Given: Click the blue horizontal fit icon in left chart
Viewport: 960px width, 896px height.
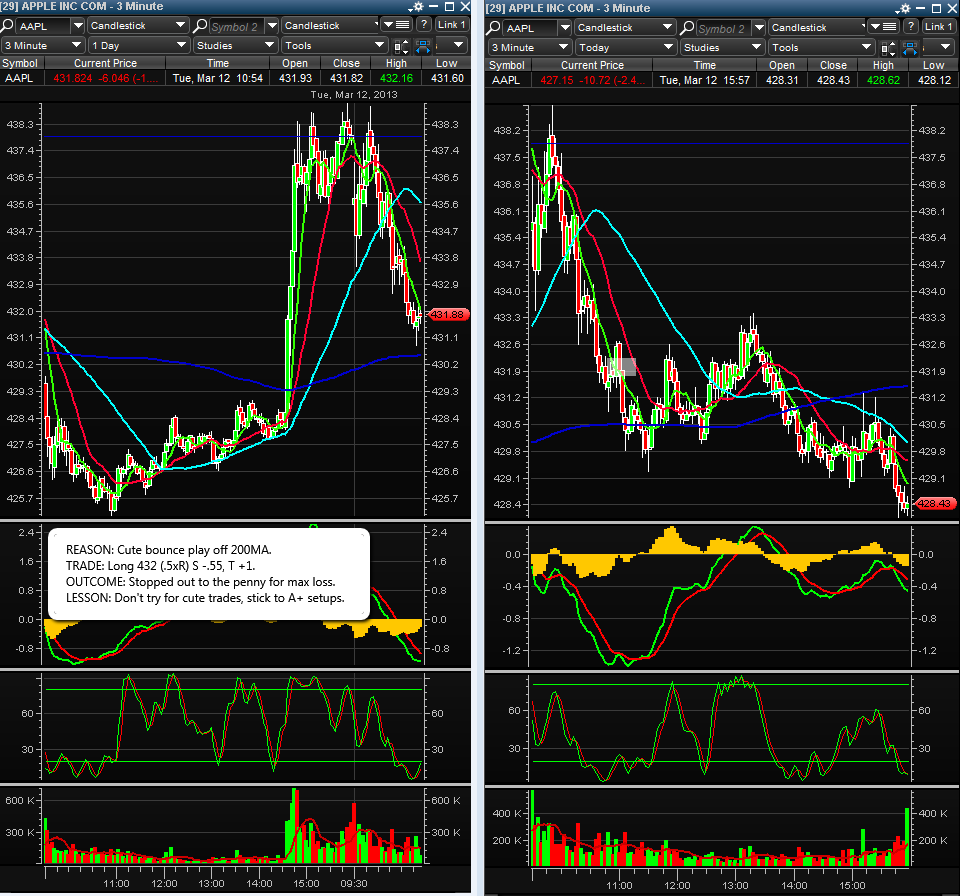Looking at the screenshot, I should (x=422, y=46).
